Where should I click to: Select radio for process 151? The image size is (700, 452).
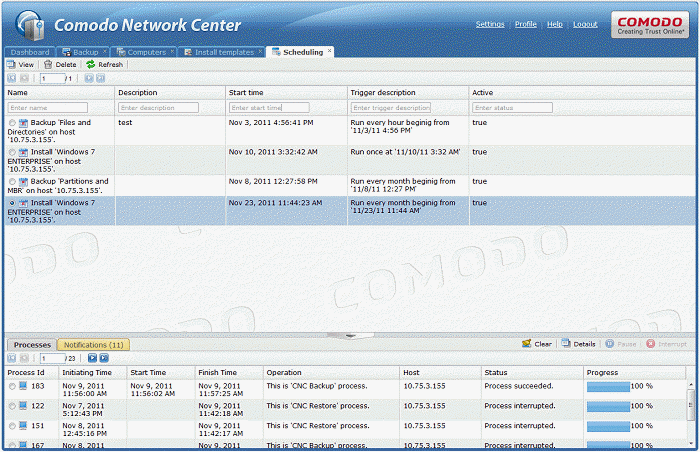(x=12, y=426)
